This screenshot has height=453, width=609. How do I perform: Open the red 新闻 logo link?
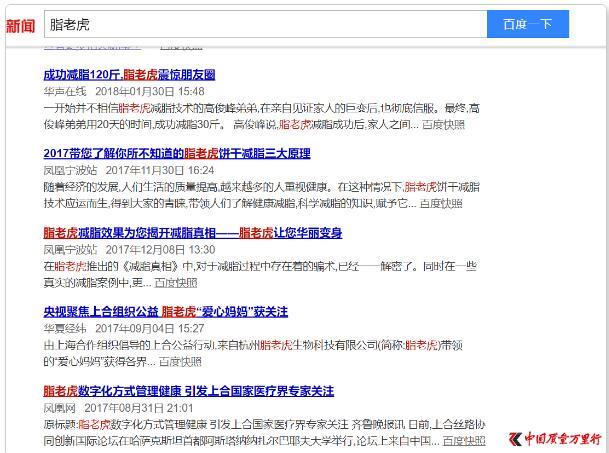20,26
